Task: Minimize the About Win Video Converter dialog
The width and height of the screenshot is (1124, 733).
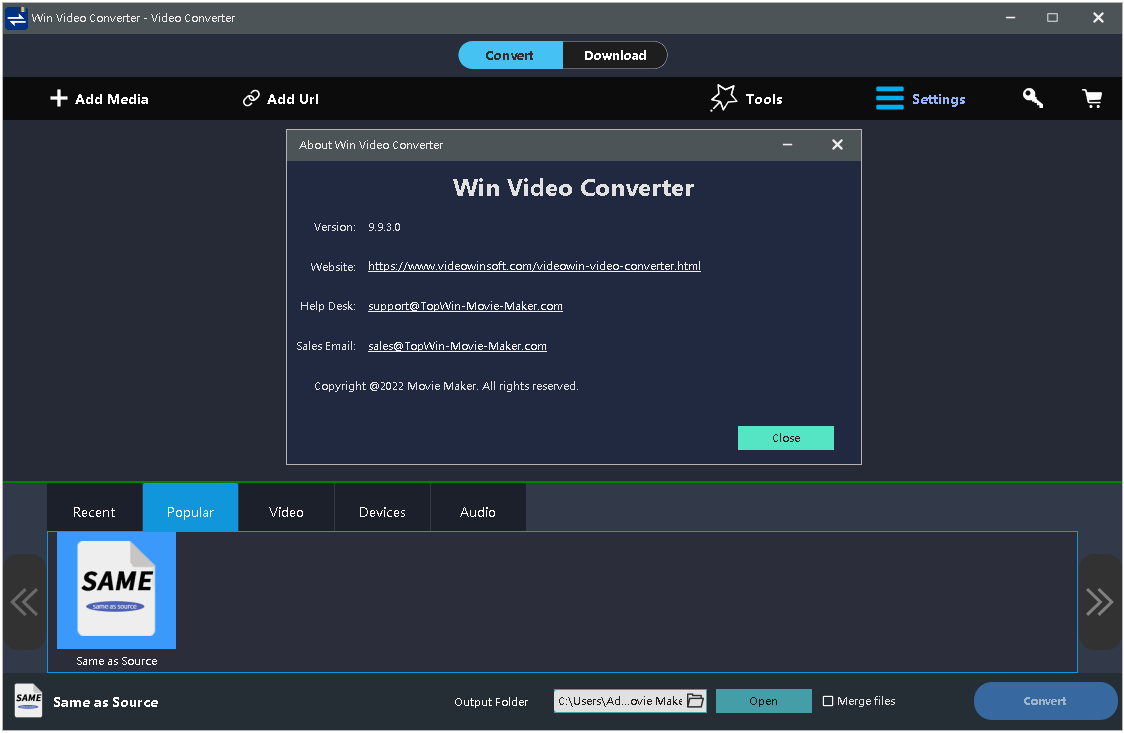Action: pyautogui.click(x=787, y=145)
